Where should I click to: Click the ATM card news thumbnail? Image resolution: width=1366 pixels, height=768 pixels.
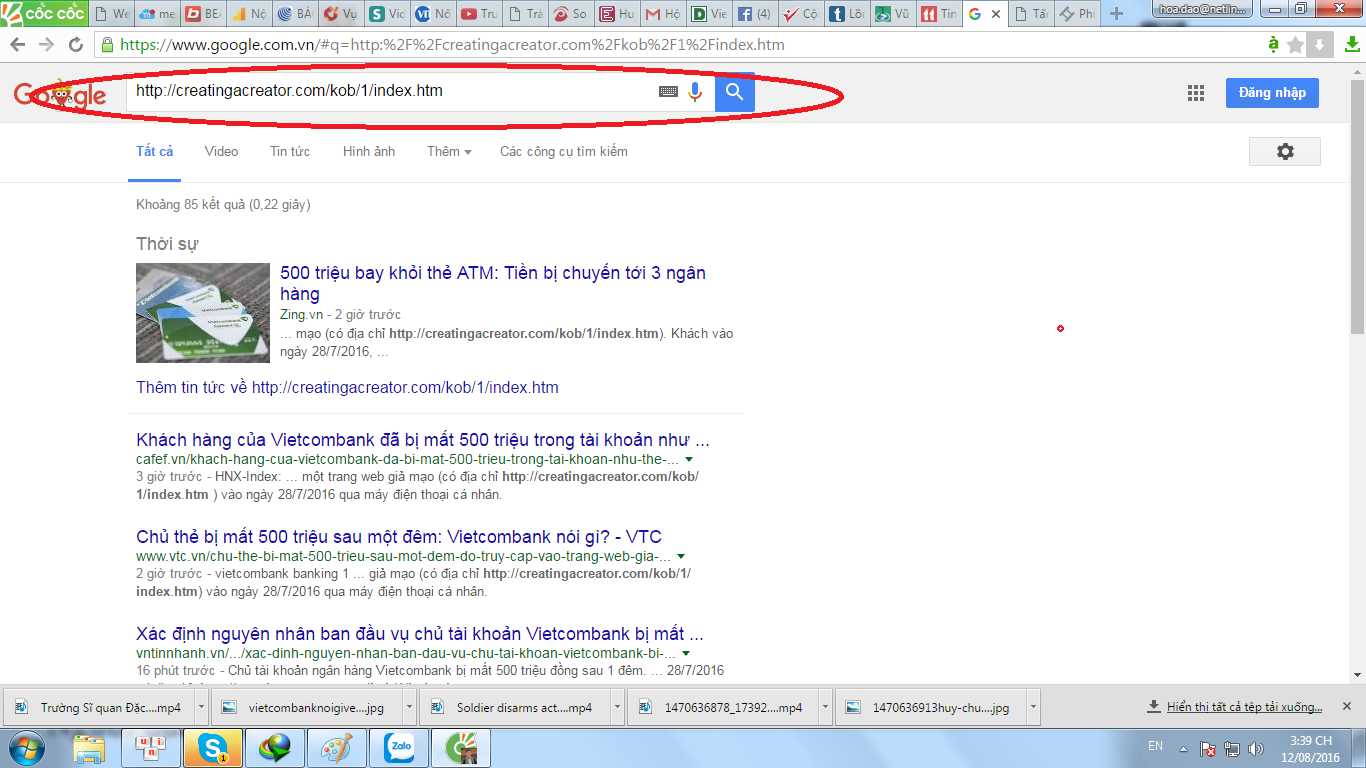(203, 312)
